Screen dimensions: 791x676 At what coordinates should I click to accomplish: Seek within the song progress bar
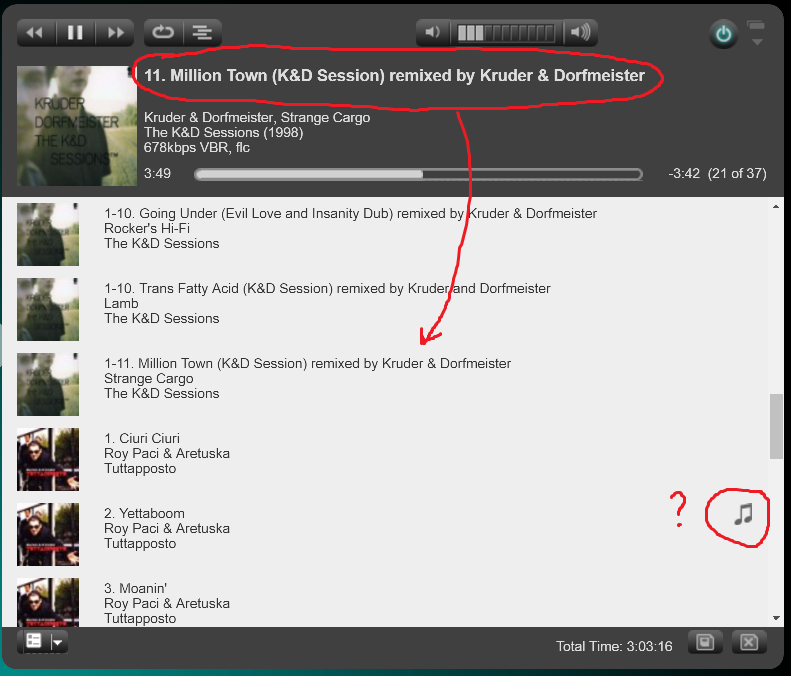[x=418, y=174]
